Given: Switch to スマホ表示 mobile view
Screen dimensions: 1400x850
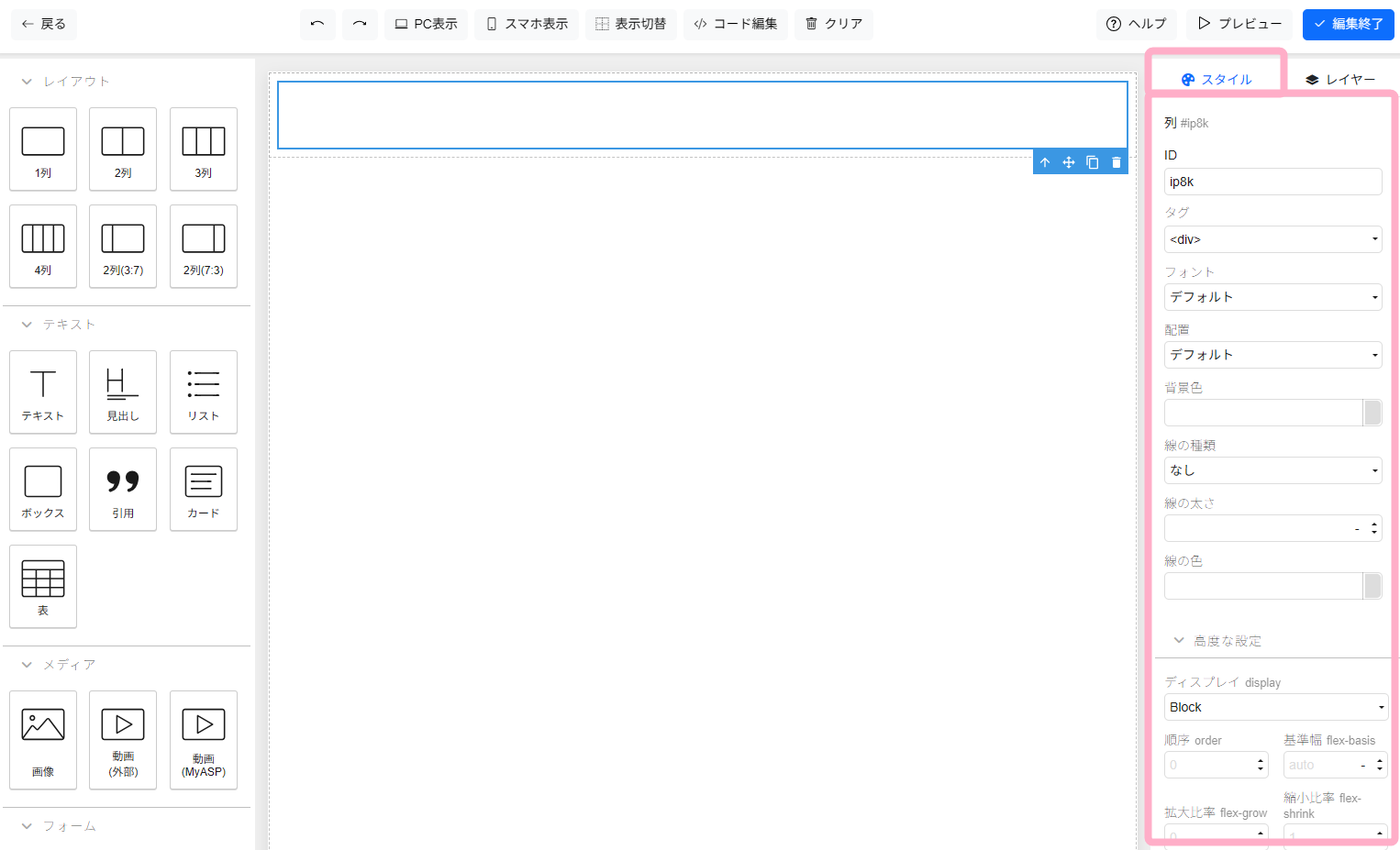Looking at the screenshot, I should (528, 24).
